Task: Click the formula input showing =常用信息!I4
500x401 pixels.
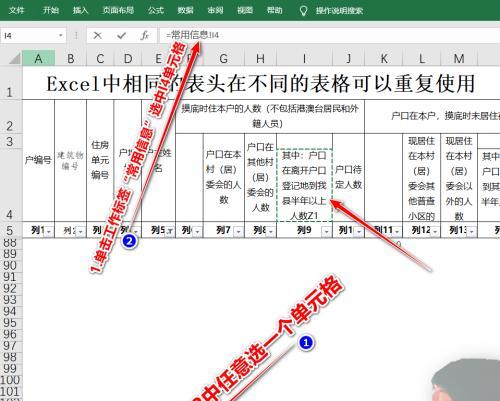Action: [329, 35]
